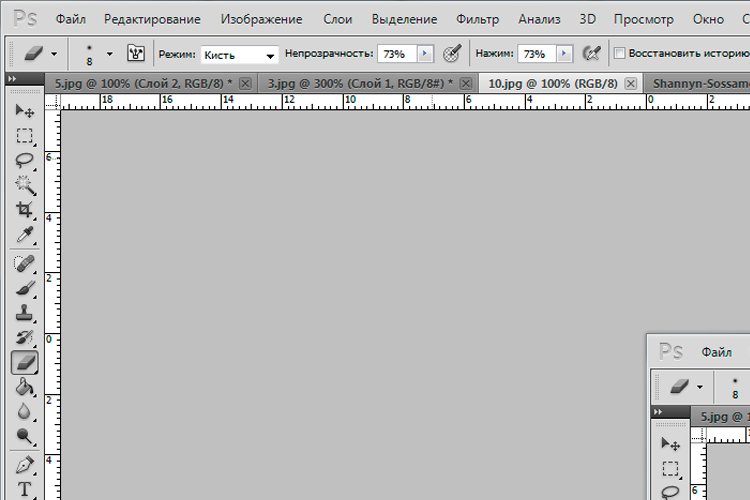The height and width of the screenshot is (500, 750).
Task: Enable Восстановить историю checkbox
Action: (x=619, y=53)
